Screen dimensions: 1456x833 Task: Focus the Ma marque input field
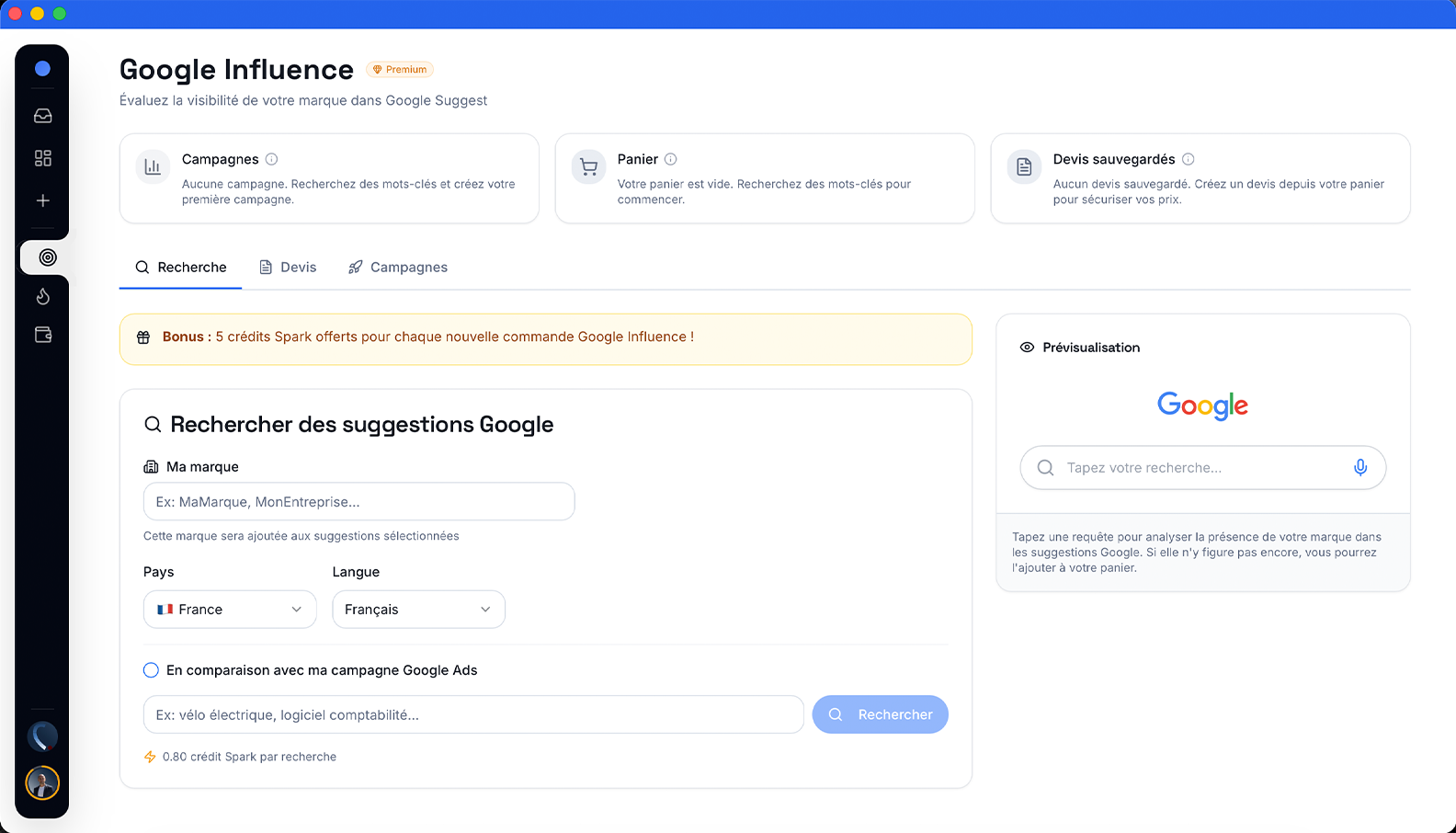[x=359, y=502]
